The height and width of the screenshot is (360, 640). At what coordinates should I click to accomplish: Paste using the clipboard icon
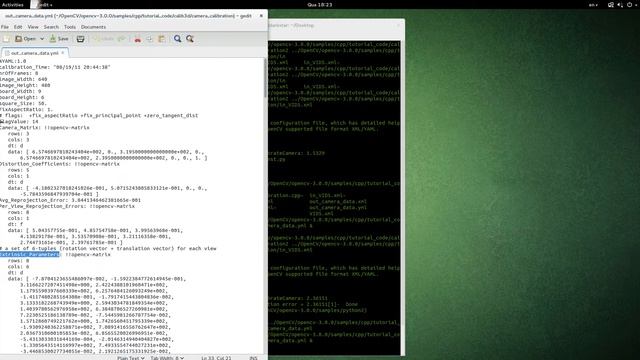point(162,39)
